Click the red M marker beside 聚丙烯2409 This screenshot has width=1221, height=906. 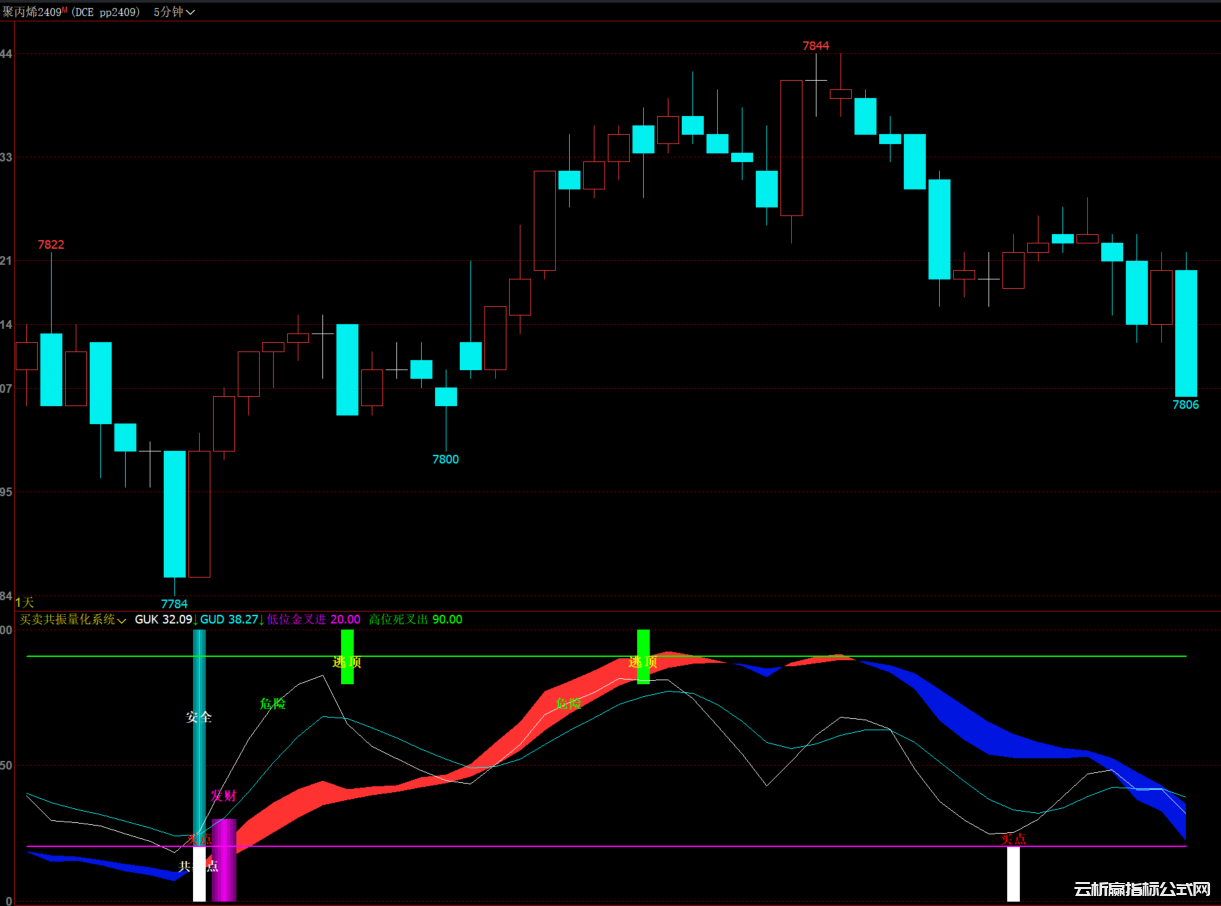(66, 9)
